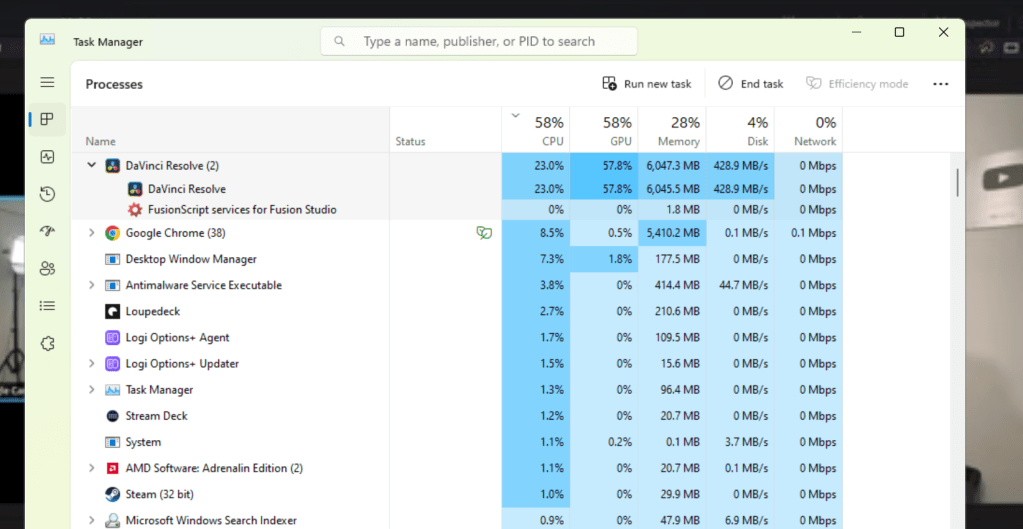Image resolution: width=1023 pixels, height=529 pixels.
Task: Click the 0.1 Mbps network value for Chrome
Action: [808, 233]
